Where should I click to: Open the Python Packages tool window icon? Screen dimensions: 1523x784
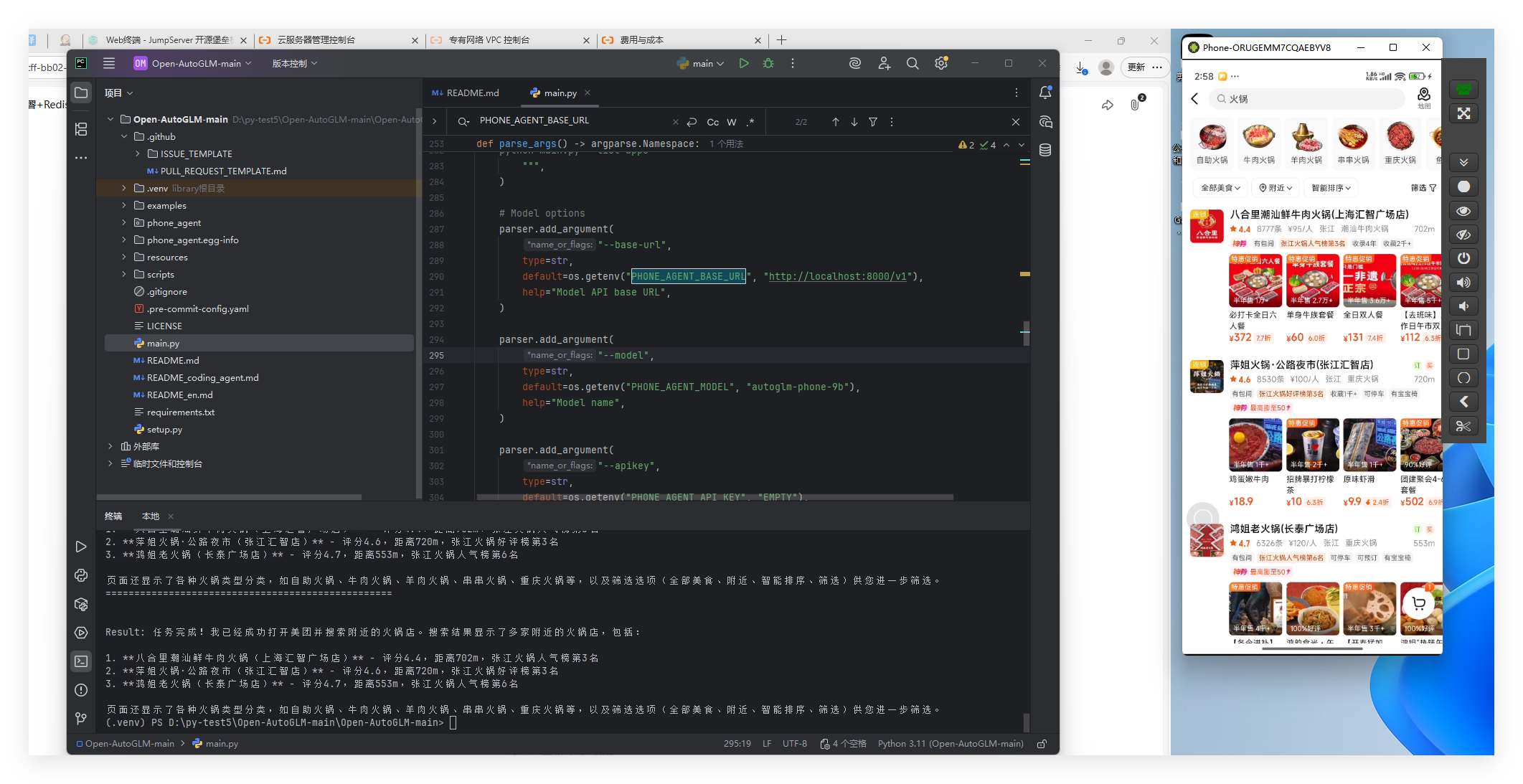[81, 604]
